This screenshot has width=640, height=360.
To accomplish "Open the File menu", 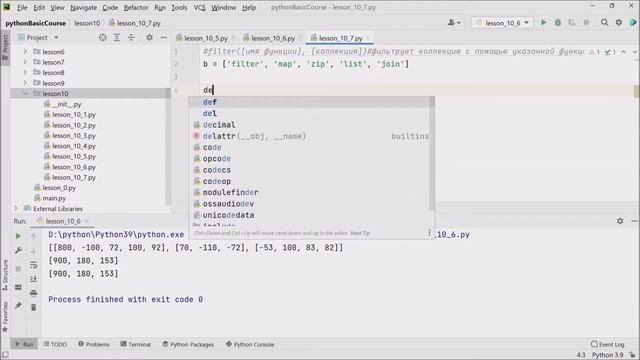I will 22,7.
